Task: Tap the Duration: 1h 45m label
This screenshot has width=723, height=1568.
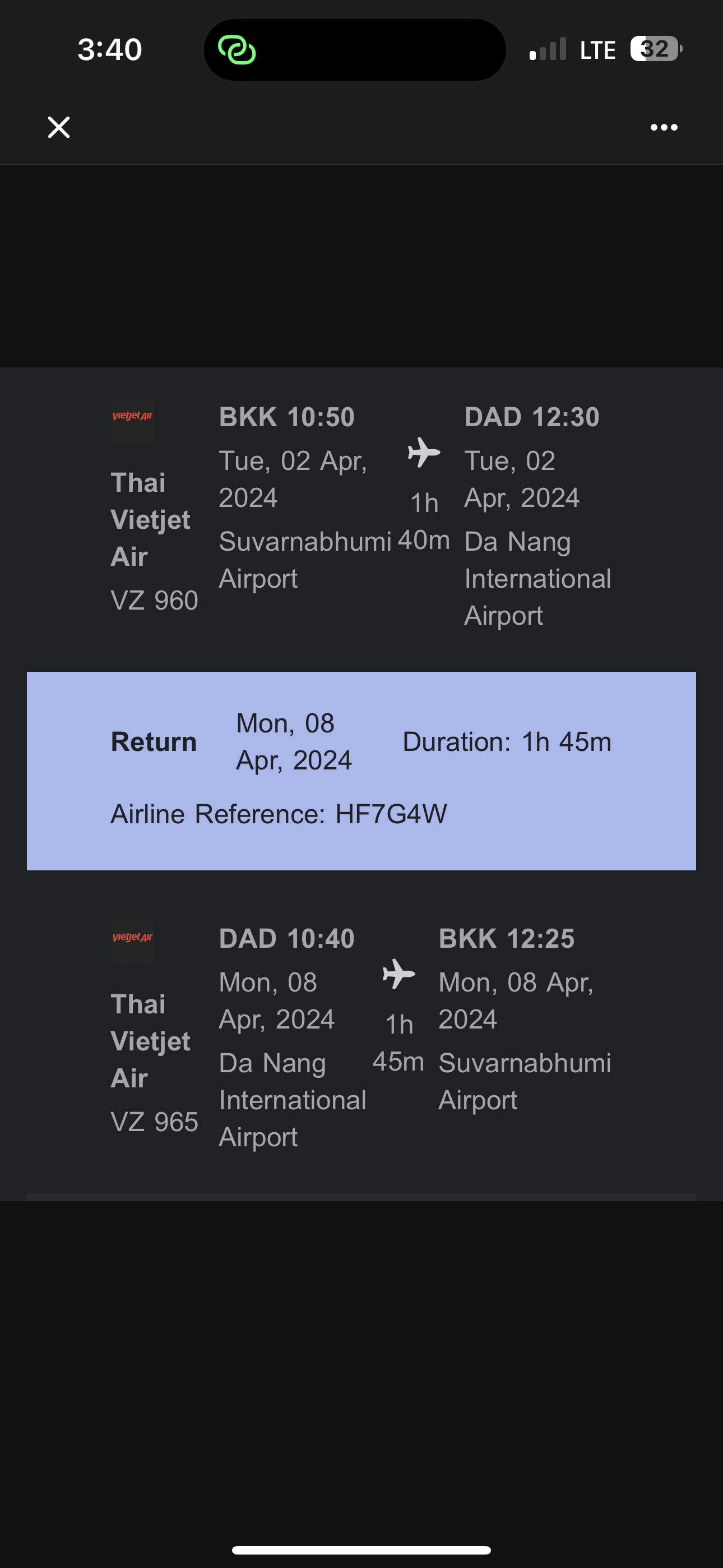Action: (x=506, y=742)
